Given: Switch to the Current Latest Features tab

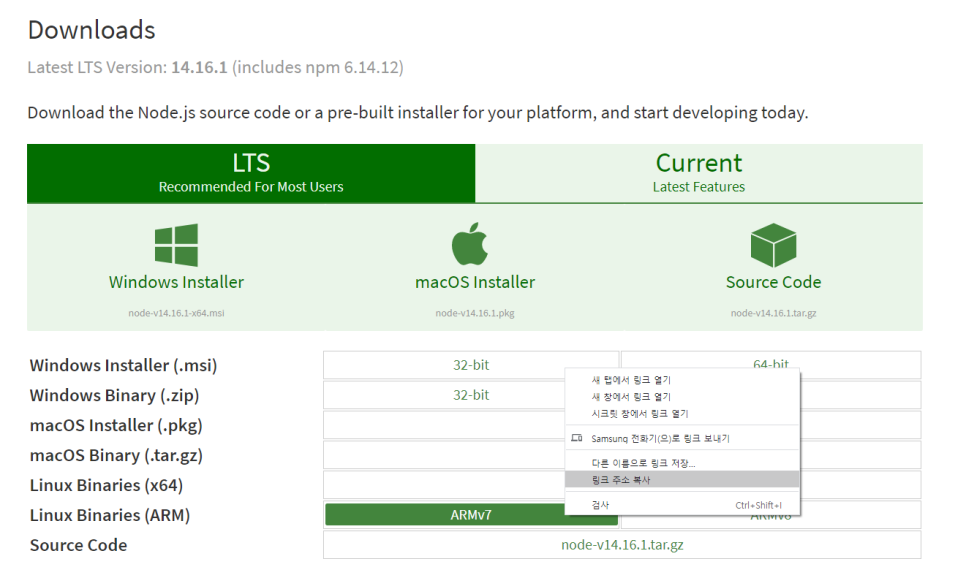Looking at the screenshot, I should 699,173.
